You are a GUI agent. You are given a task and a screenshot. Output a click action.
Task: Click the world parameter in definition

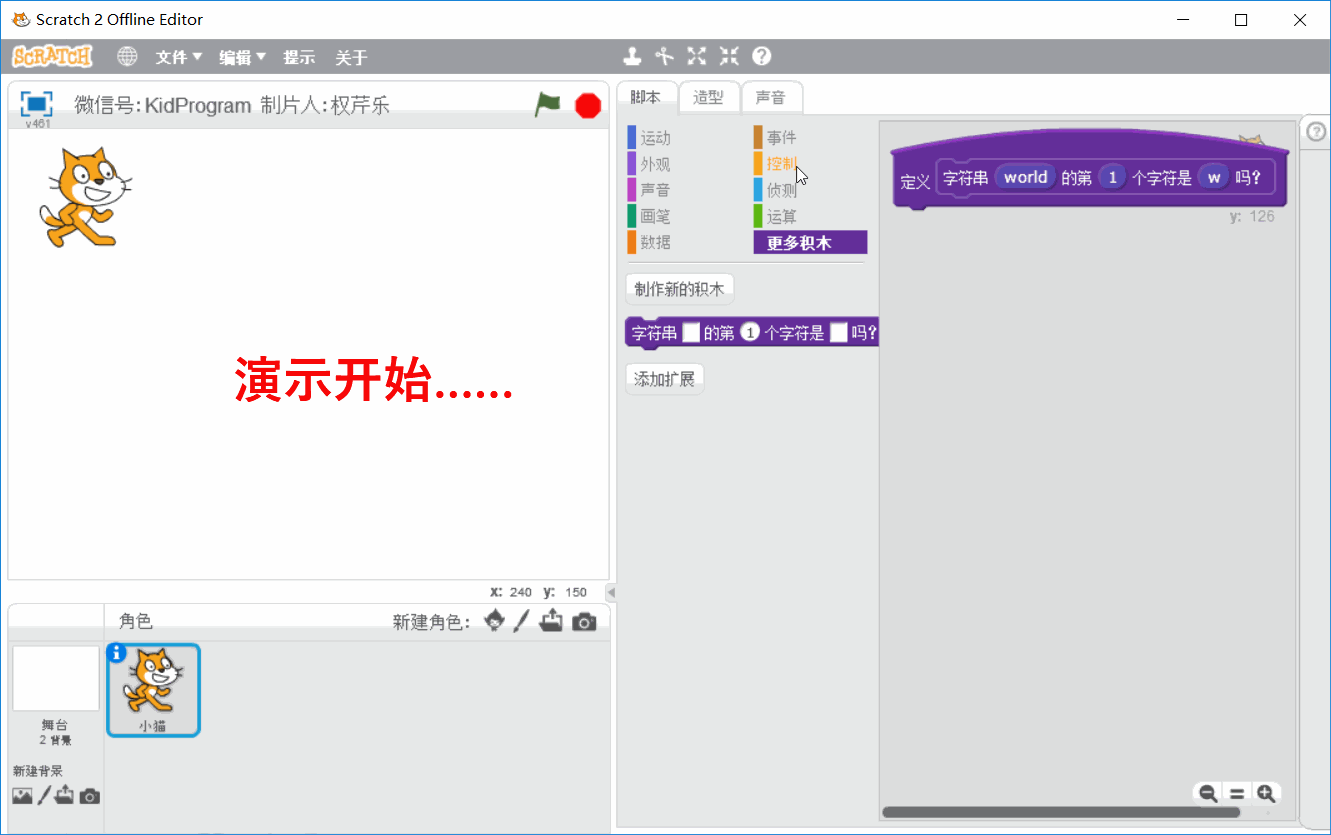[x=1025, y=177]
